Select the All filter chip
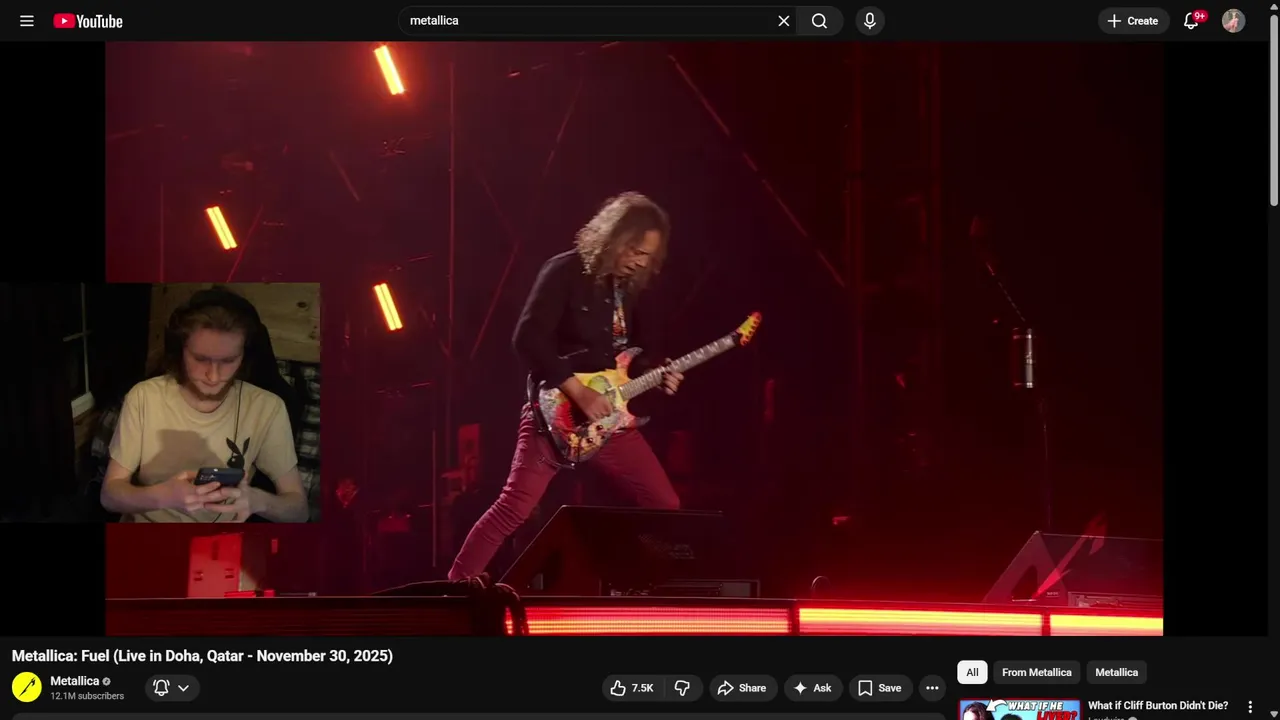Image resolution: width=1280 pixels, height=720 pixels. [972, 672]
